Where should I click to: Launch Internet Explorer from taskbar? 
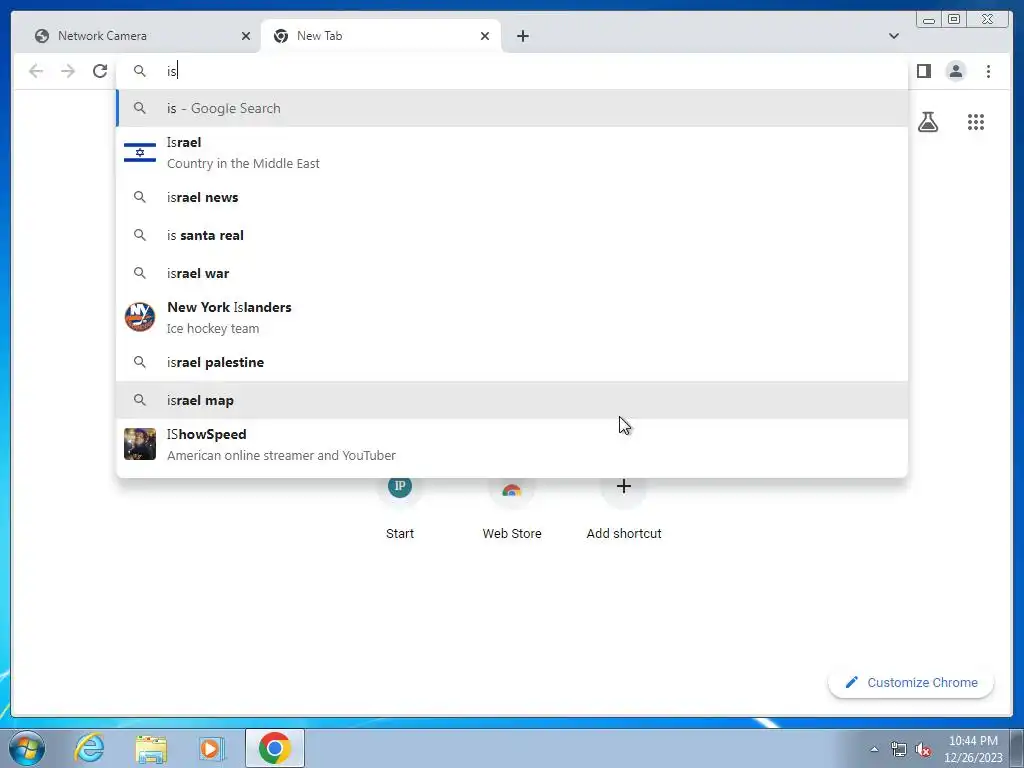tap(89, 748)
